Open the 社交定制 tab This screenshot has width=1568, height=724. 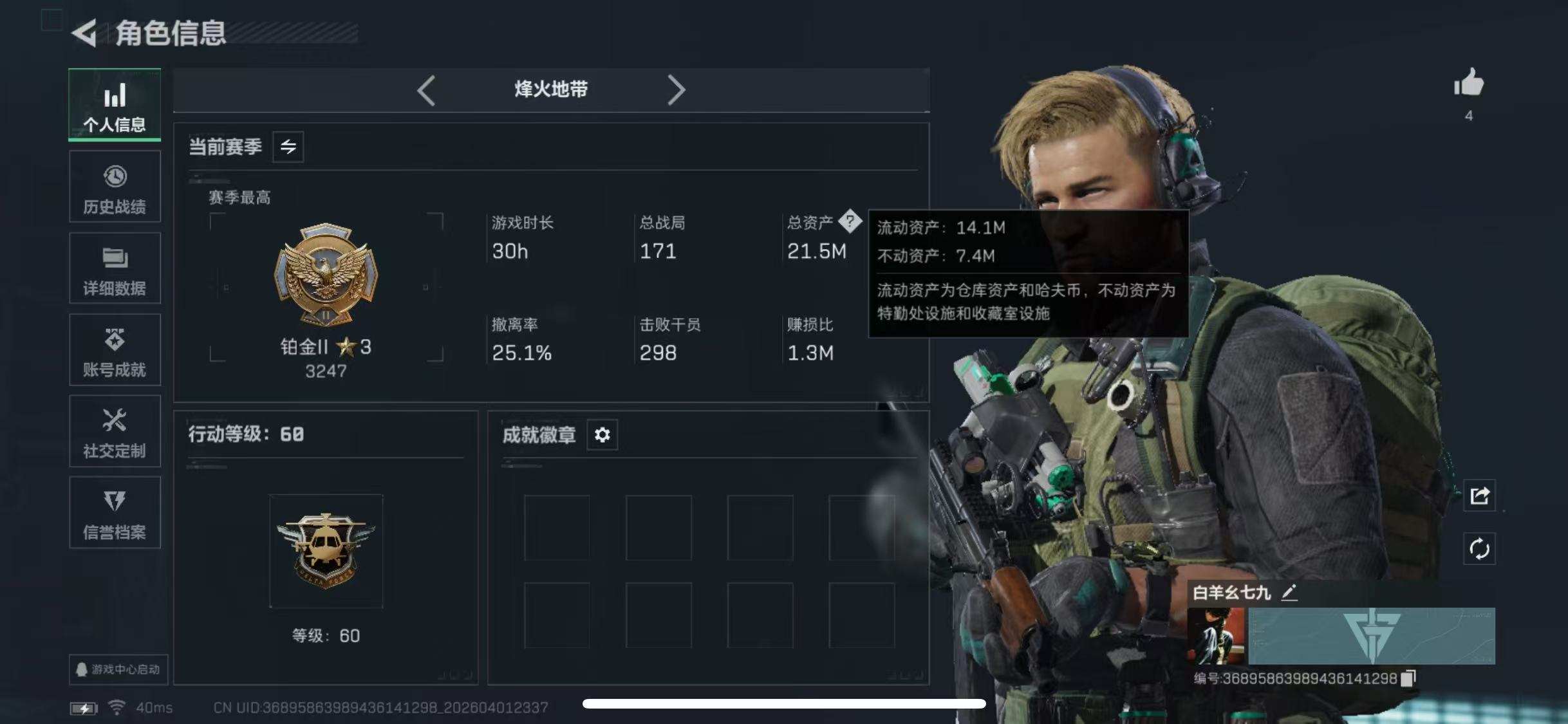point(115,431)
